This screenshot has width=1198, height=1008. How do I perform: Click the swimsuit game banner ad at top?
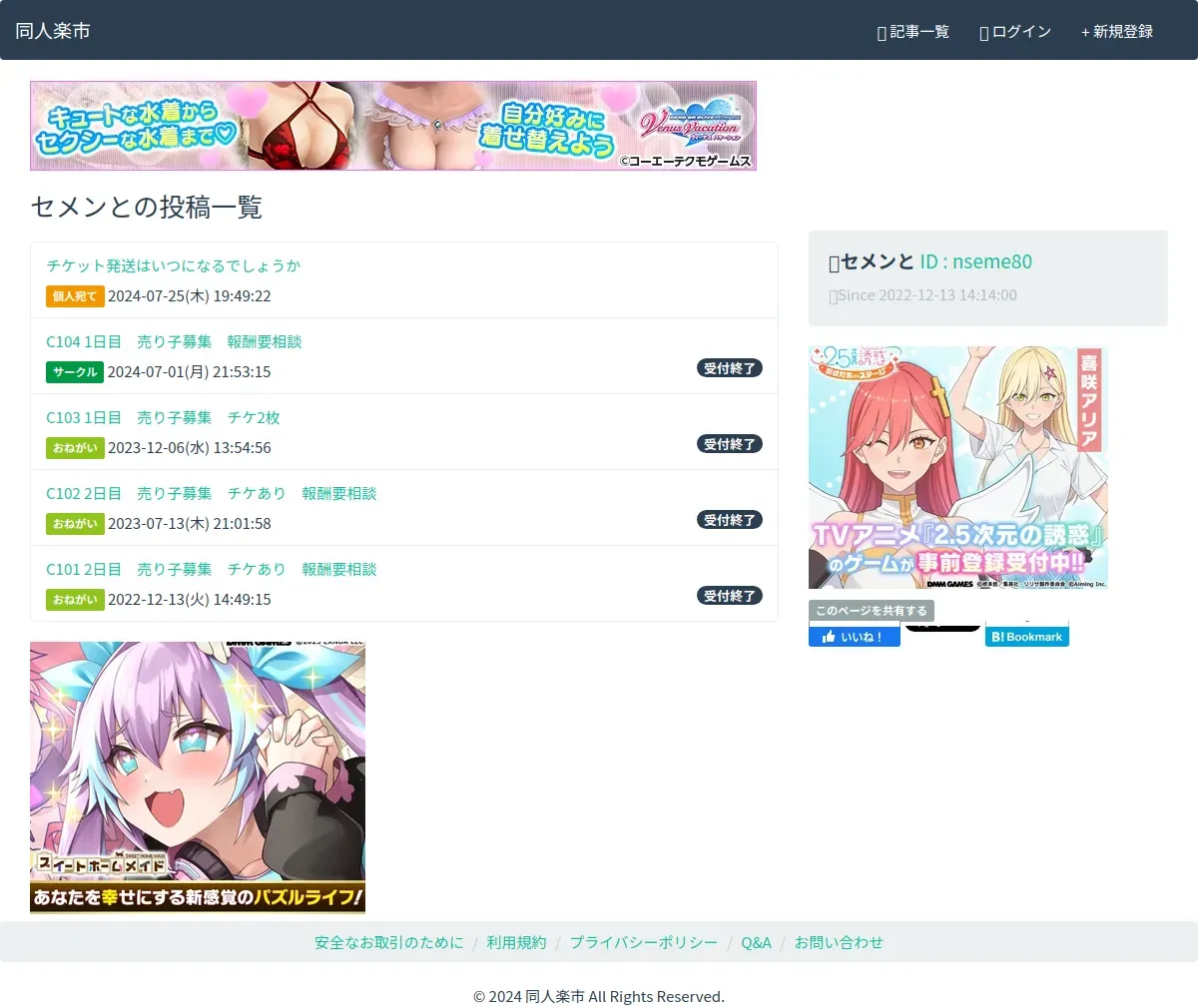pos(393,126)
